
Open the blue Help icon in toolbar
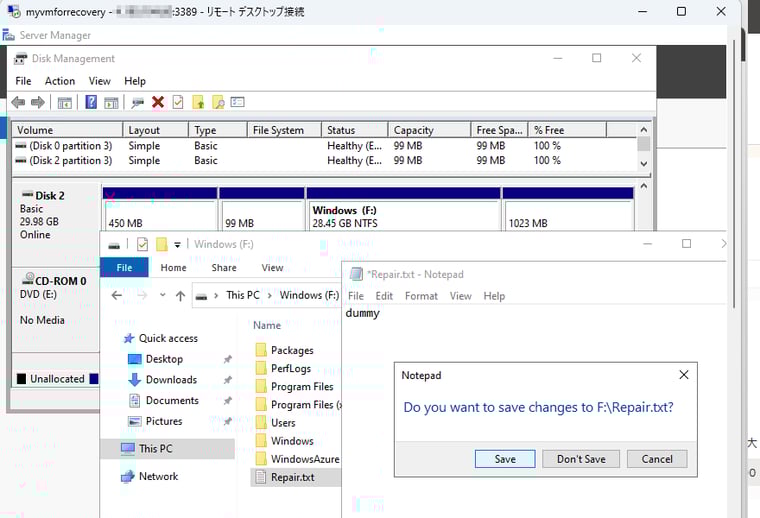pyautogui.click(x=91, y=102)
